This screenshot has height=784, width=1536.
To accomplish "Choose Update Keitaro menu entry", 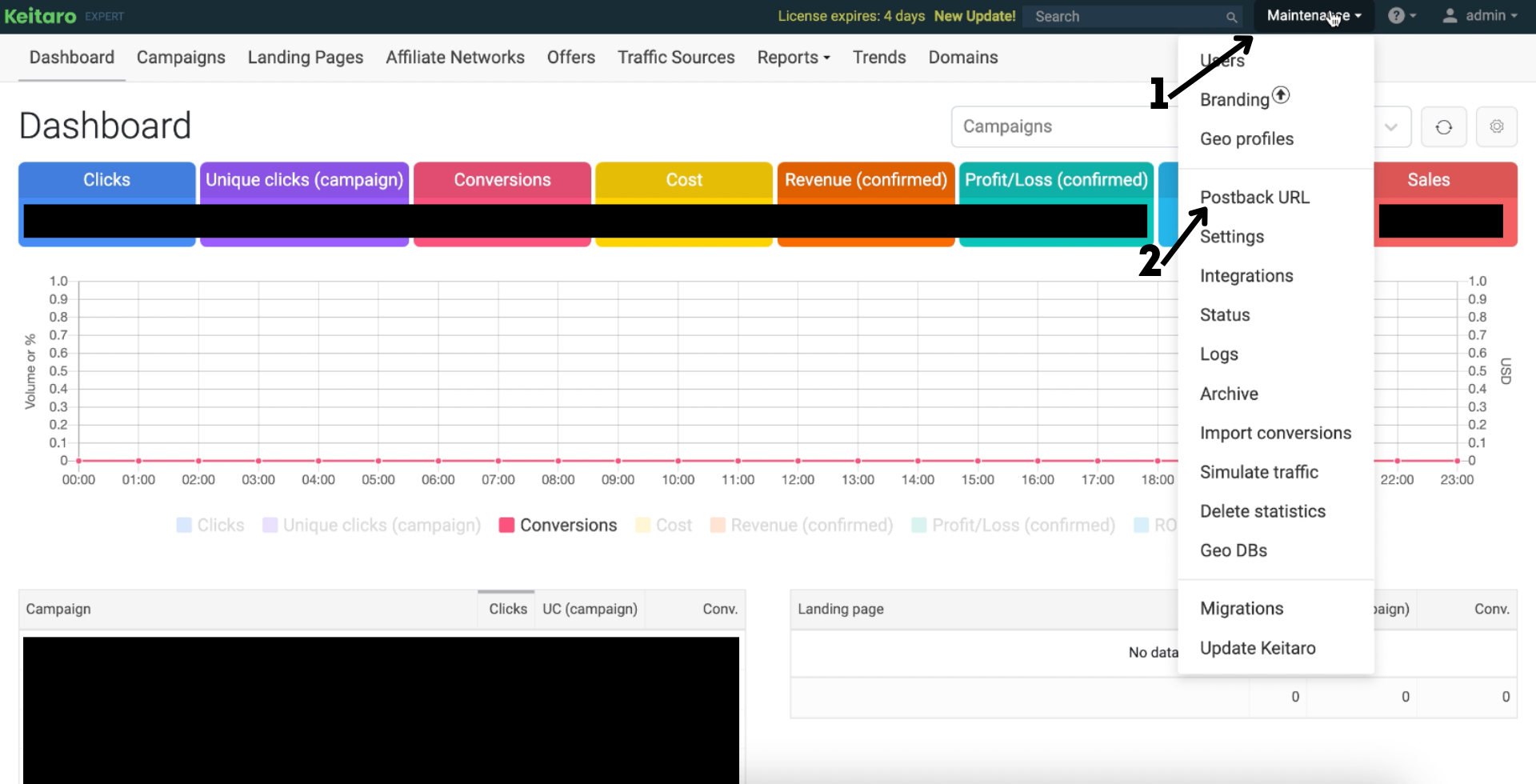I will coord(1257,648).
